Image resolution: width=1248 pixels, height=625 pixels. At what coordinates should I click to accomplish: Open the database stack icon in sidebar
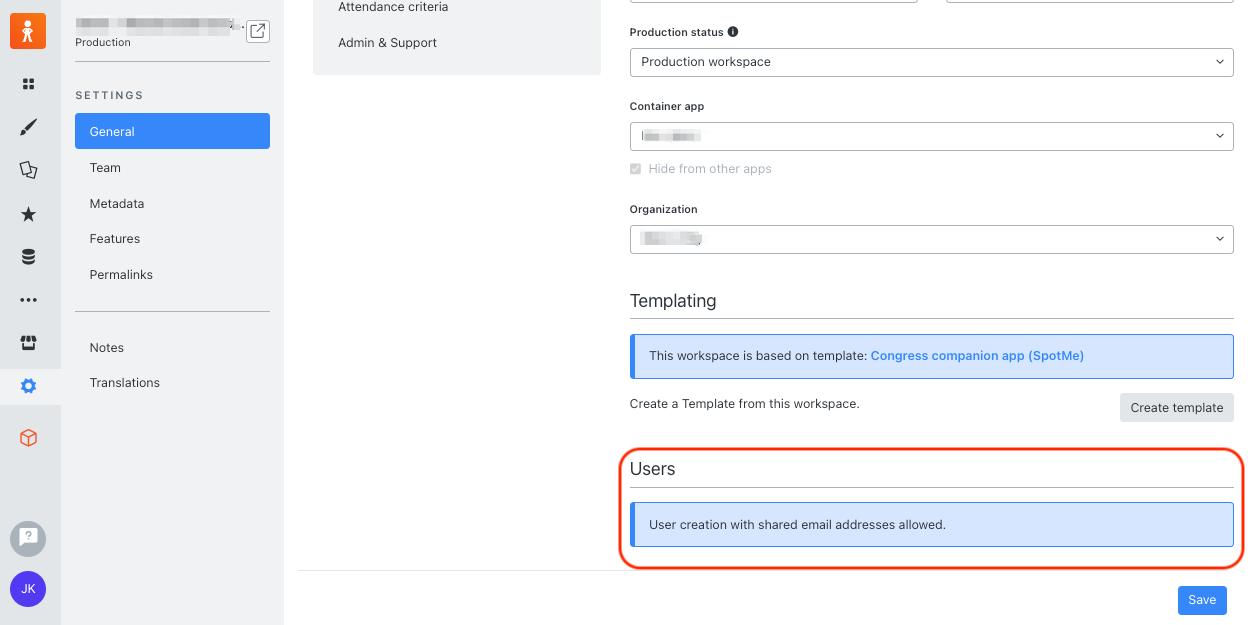pyautogui.click(x=29, y=257)
